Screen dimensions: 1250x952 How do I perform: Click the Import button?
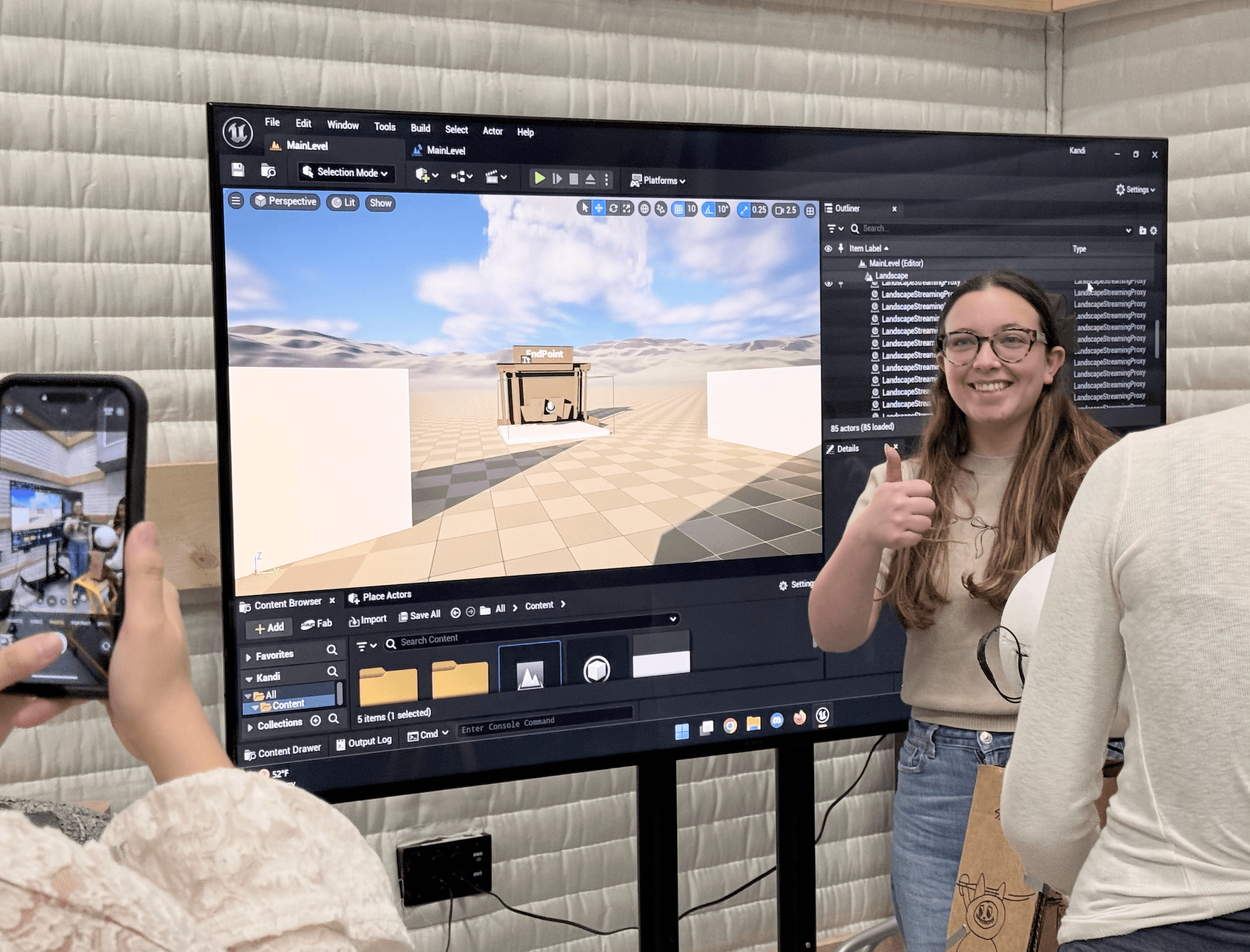point(368,620)
